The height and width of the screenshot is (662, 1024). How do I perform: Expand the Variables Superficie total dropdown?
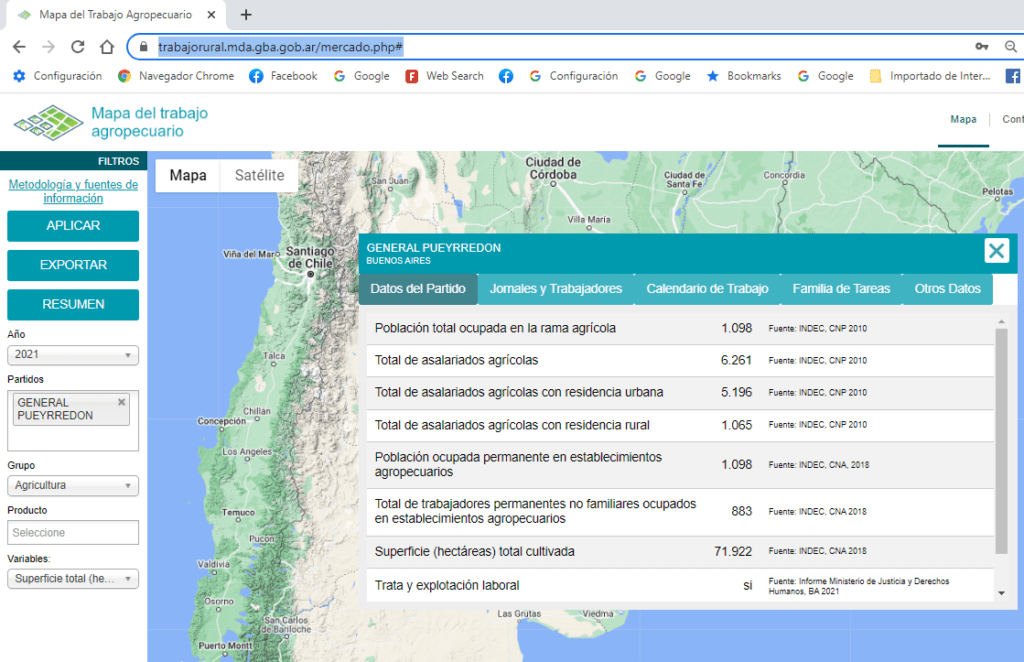pyautogui.click(x=73, y=579)
